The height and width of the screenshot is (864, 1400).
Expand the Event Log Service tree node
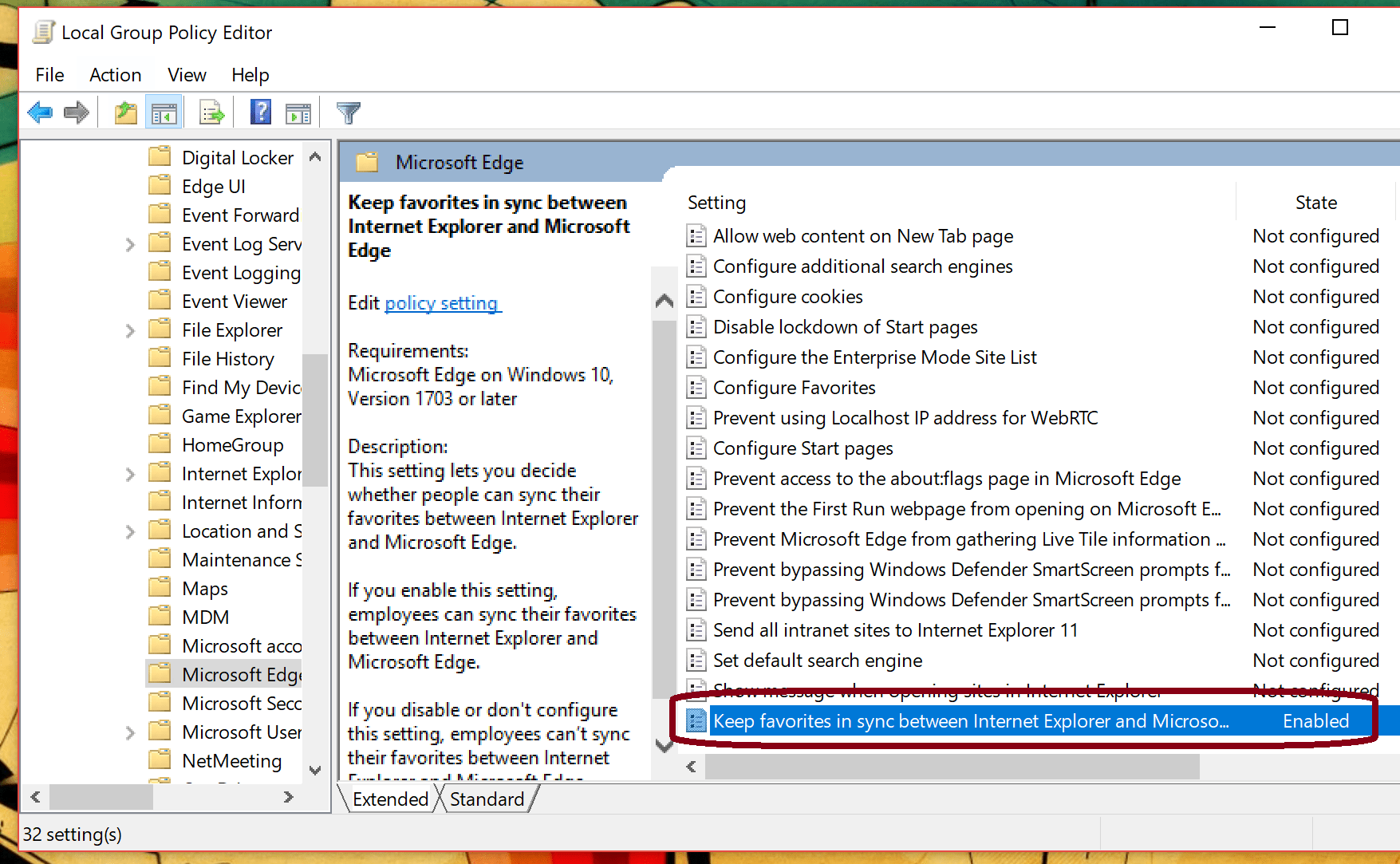(130, 244)
